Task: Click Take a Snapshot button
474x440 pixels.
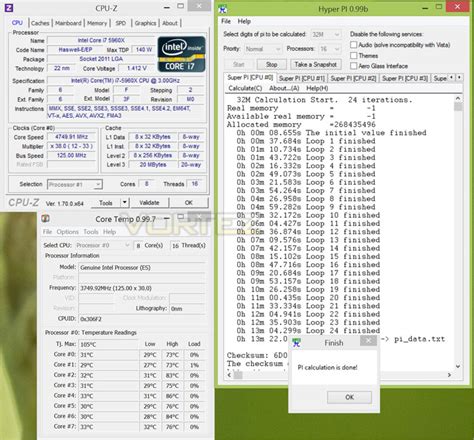Action: point(315,64)
